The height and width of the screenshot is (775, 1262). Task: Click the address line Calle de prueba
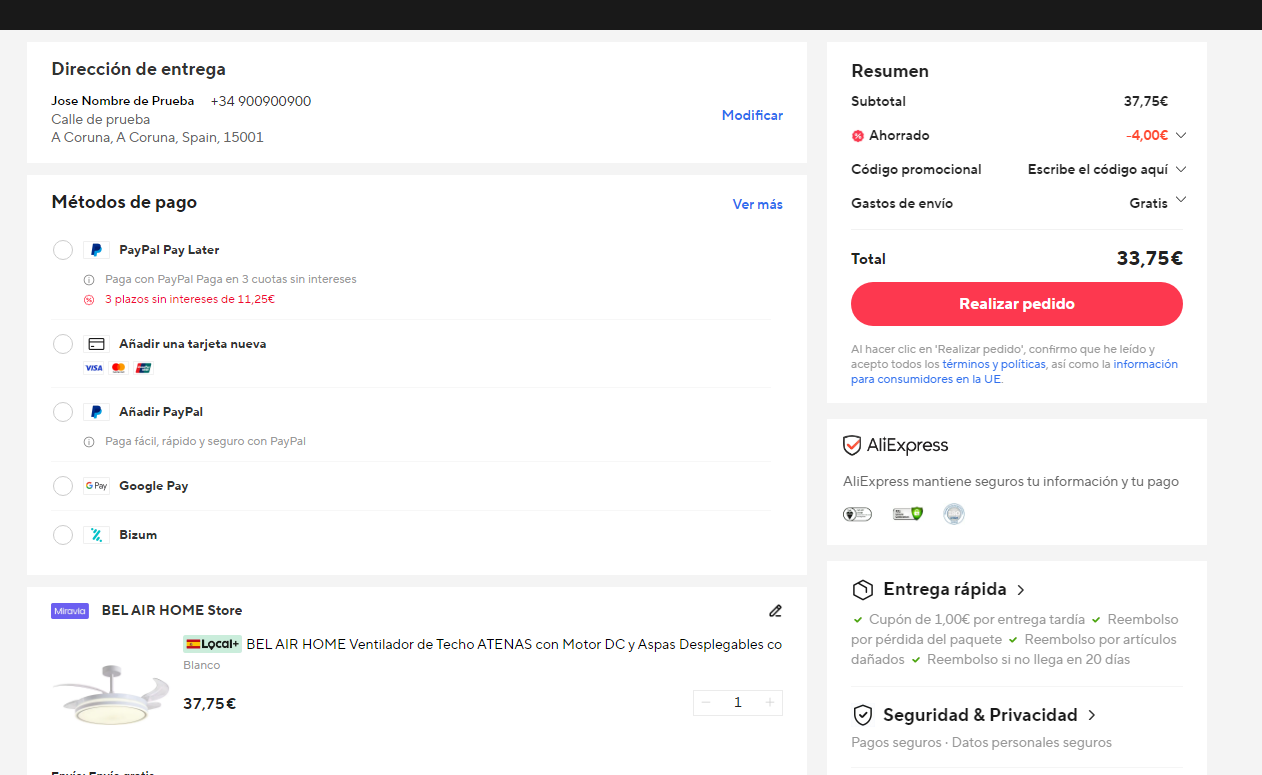[x=101, y=120]
